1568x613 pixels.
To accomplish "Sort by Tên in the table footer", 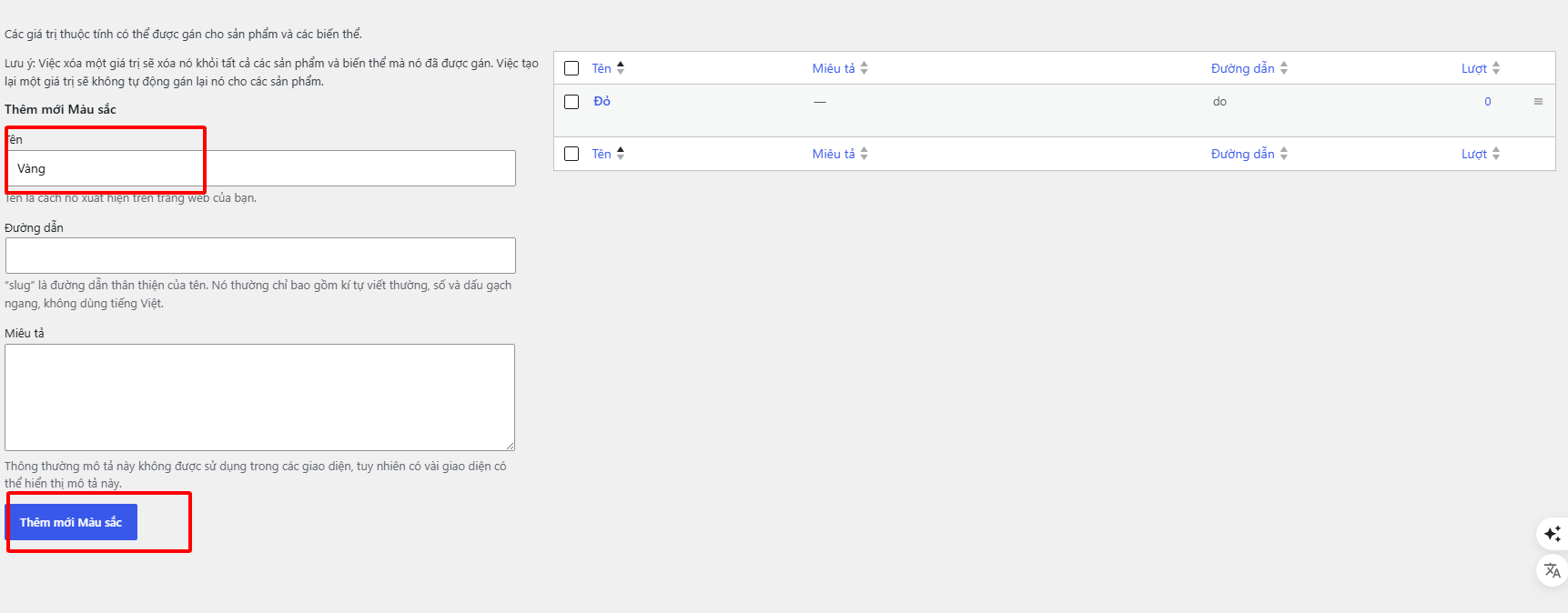I will pyautogui.click(x=602, y=154).
